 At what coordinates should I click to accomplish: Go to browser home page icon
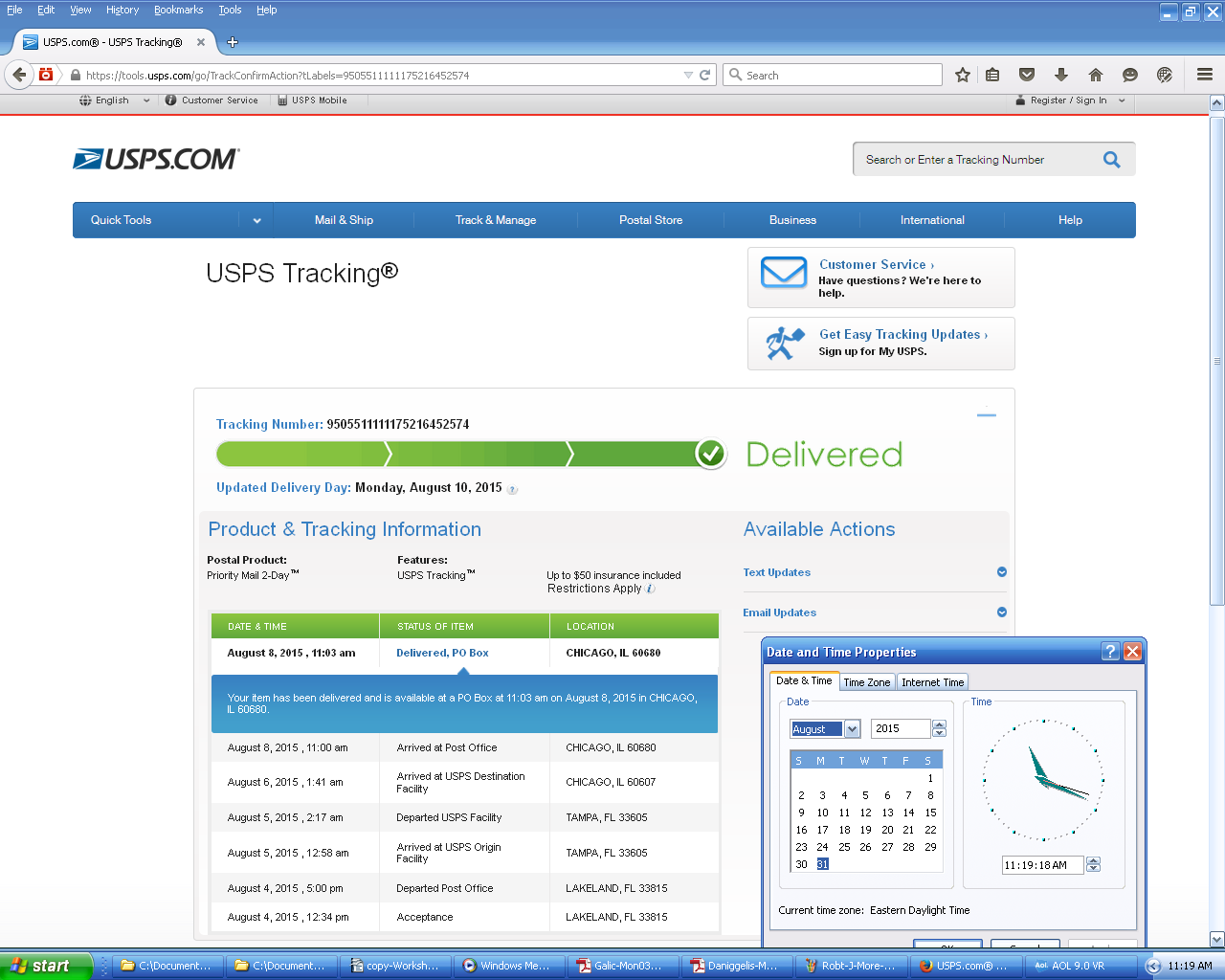pos(1096,75)
